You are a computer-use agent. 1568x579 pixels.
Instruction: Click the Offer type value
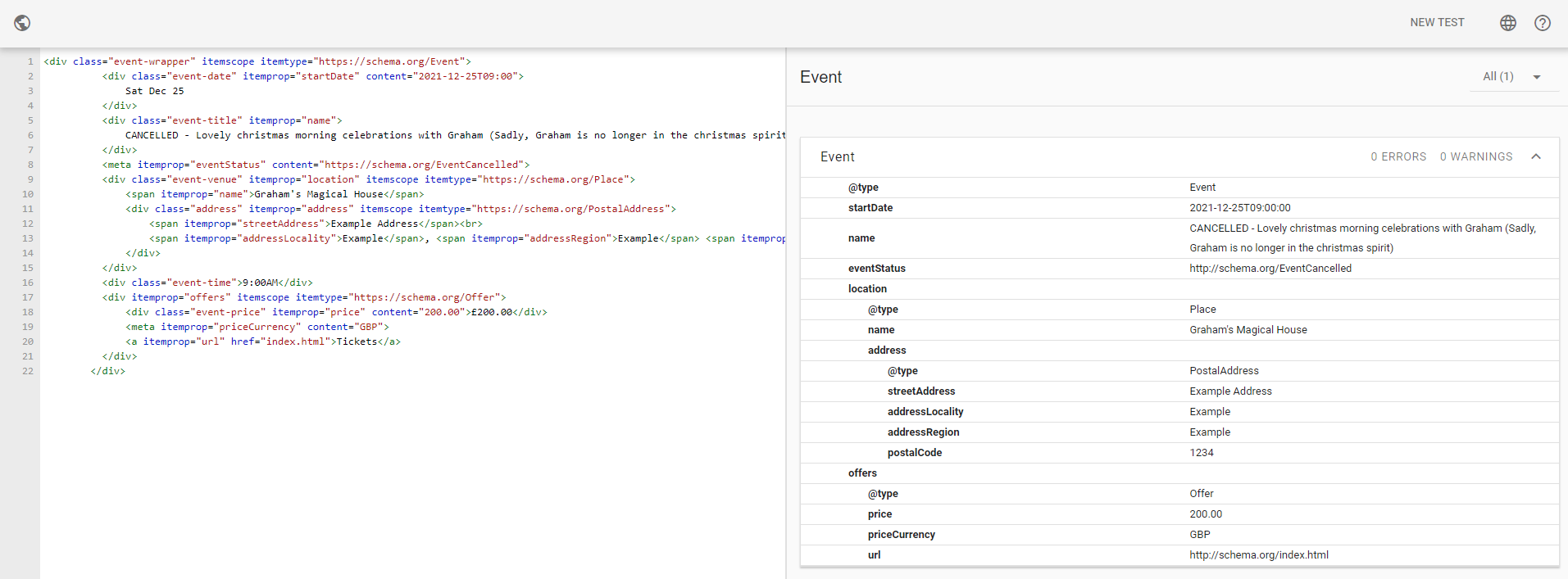point(1202,494)
